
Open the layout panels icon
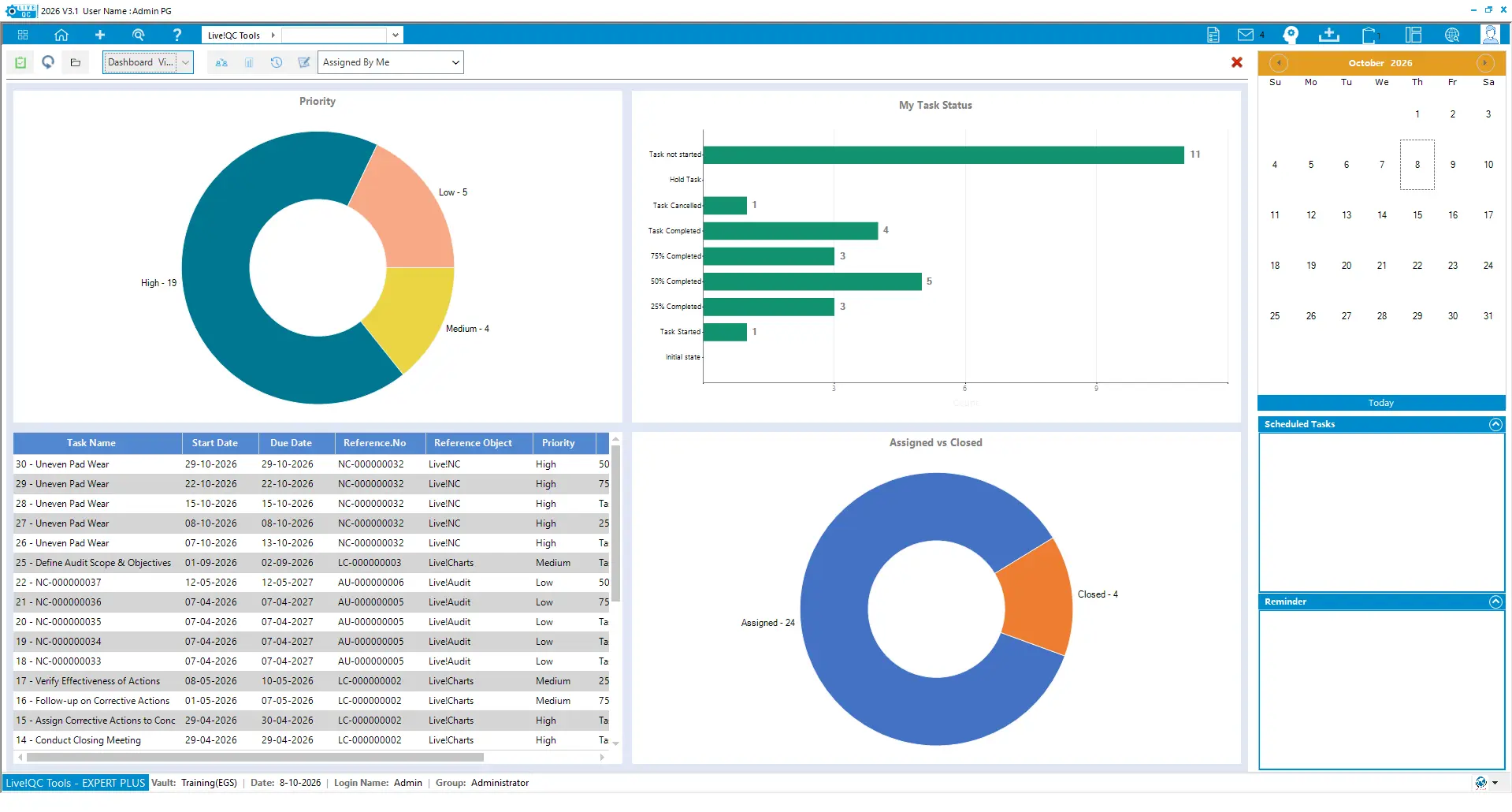tap(1414, 35)
